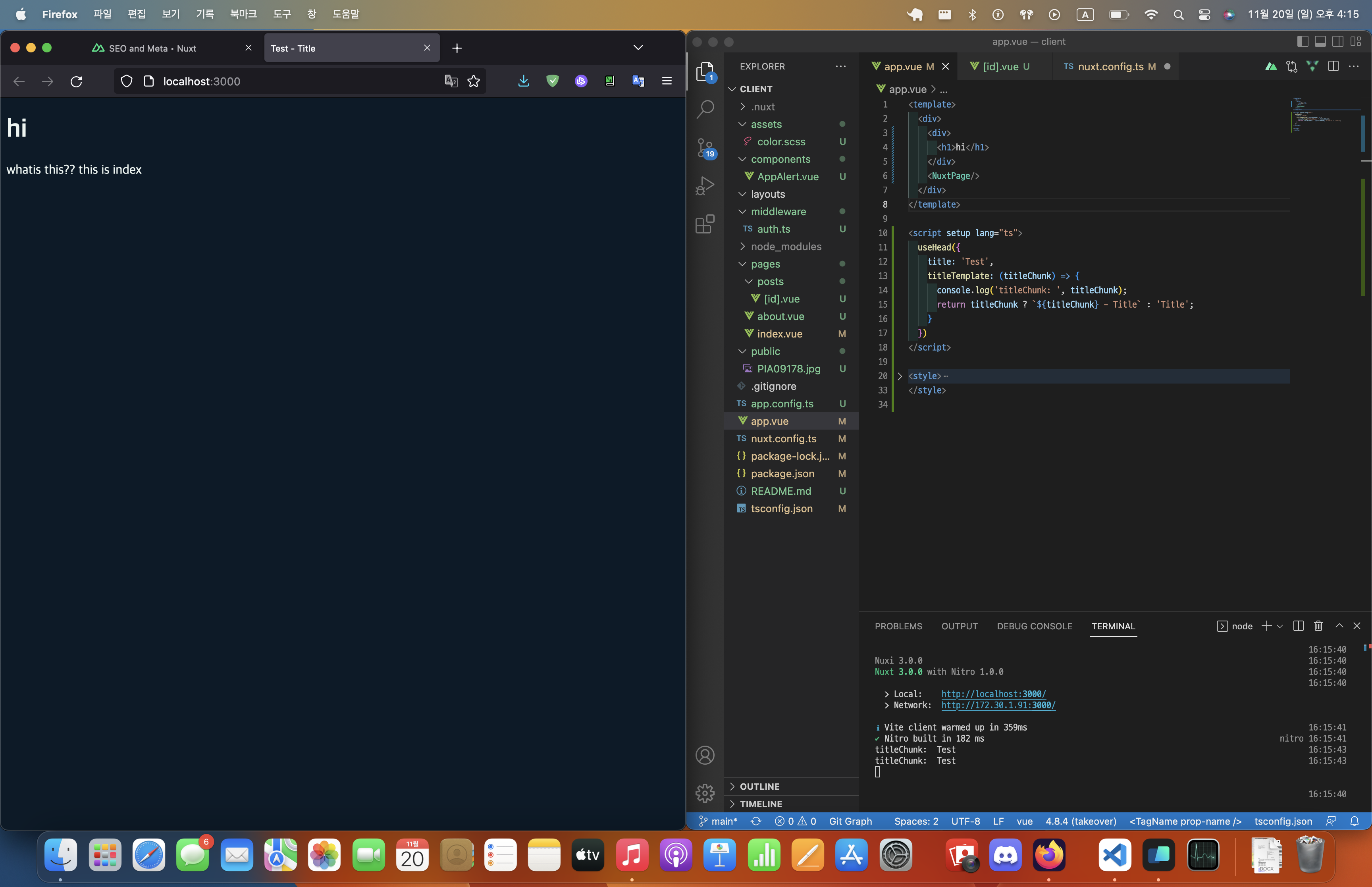The height and width of the screenshot is (887, 1372).
Task: Toggle primary side bar visibility
Action: coord(1303,41)
